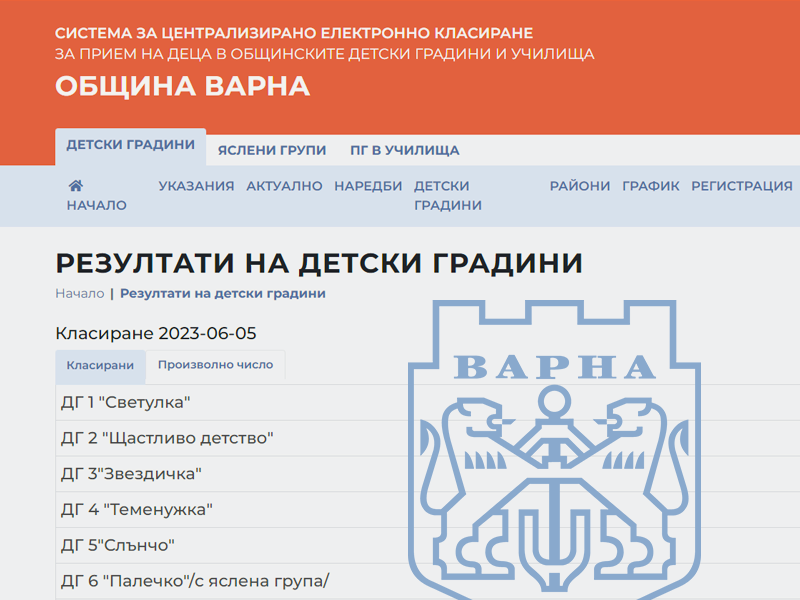The height and width of the screenshot is (600, 800).
Task: Open the ДГ 4 "Теменужка" entry
Action: tap(137, 510)
